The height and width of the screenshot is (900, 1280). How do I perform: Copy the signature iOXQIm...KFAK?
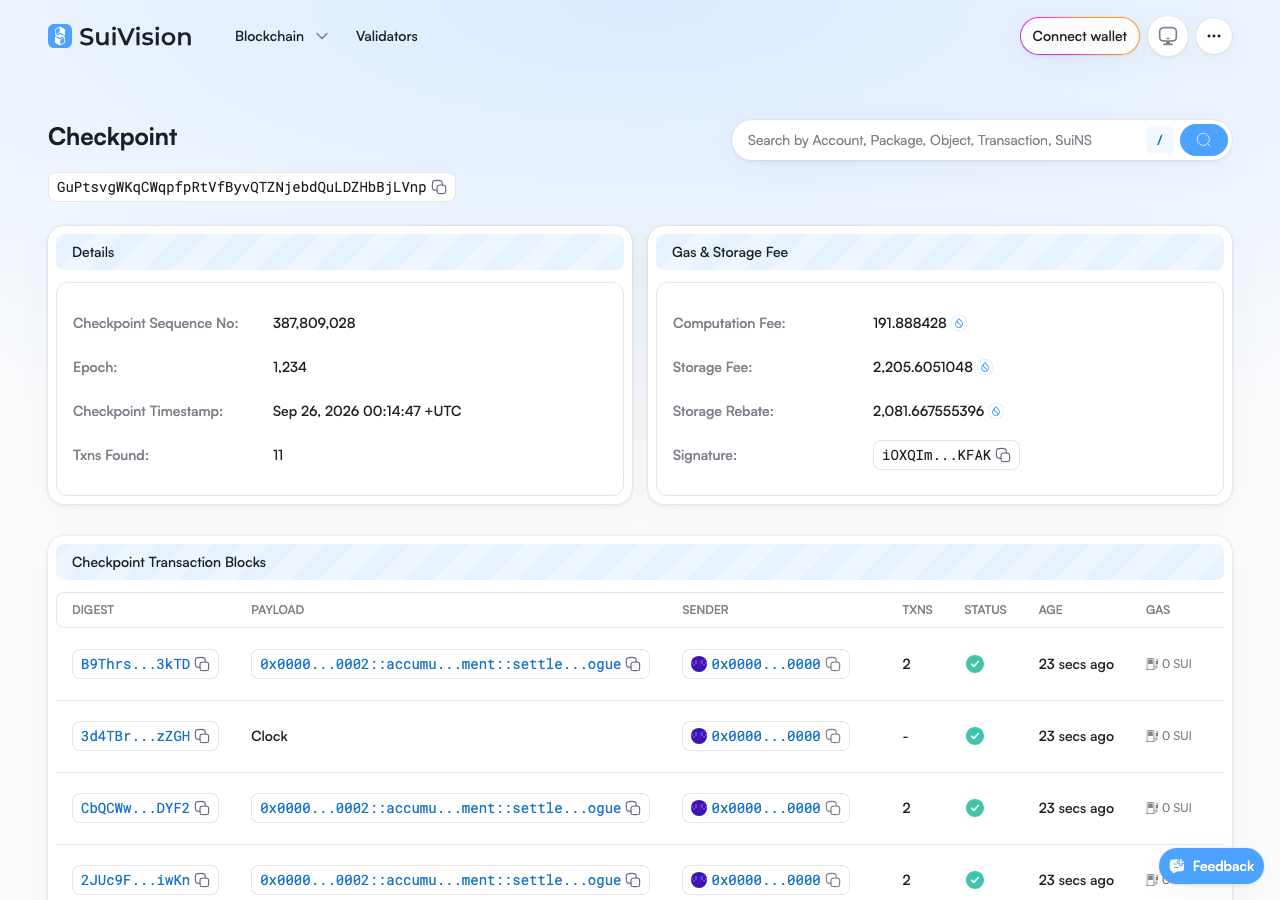(1003, 455)
